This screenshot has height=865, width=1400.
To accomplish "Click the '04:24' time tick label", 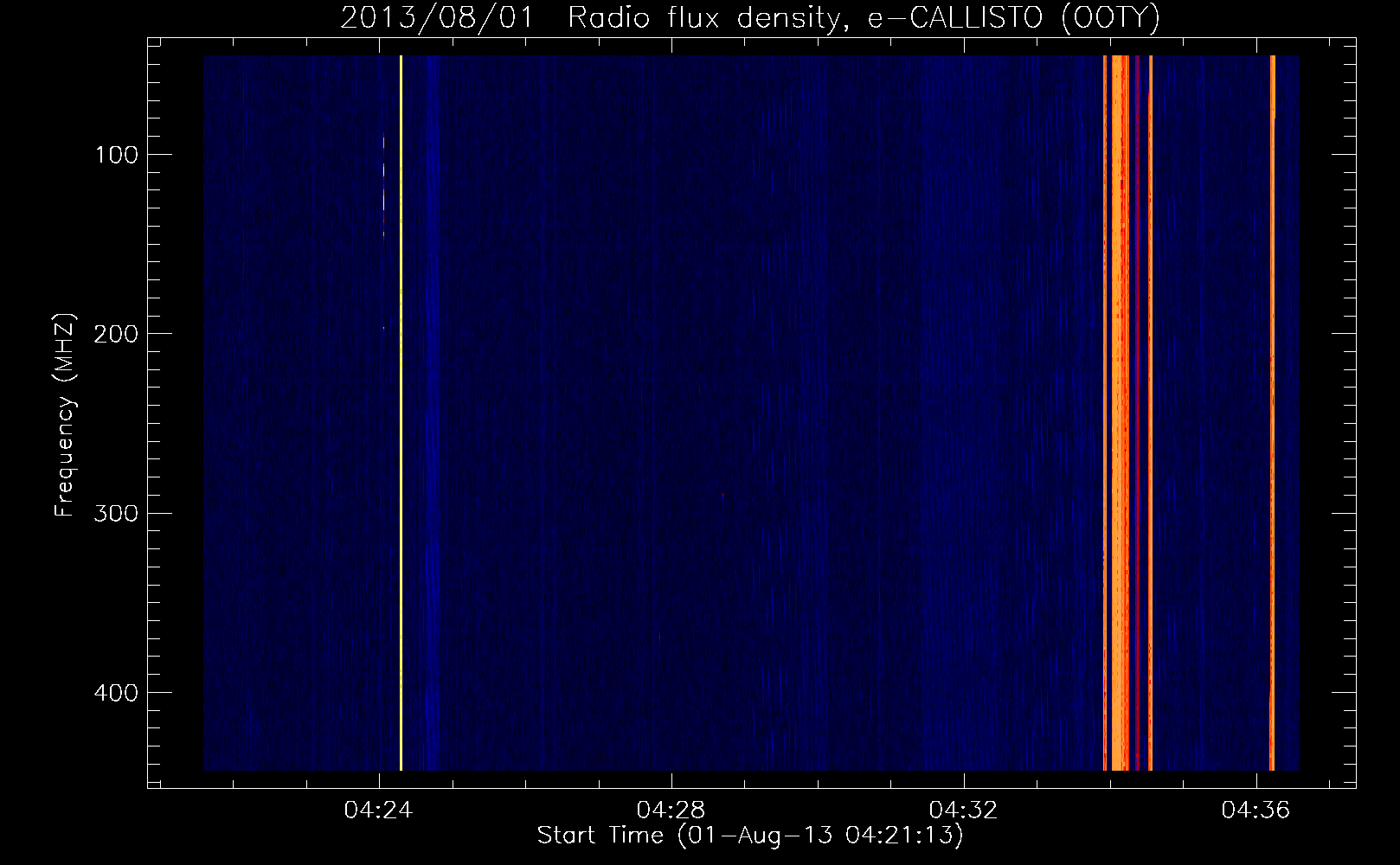I will point(379,810).
